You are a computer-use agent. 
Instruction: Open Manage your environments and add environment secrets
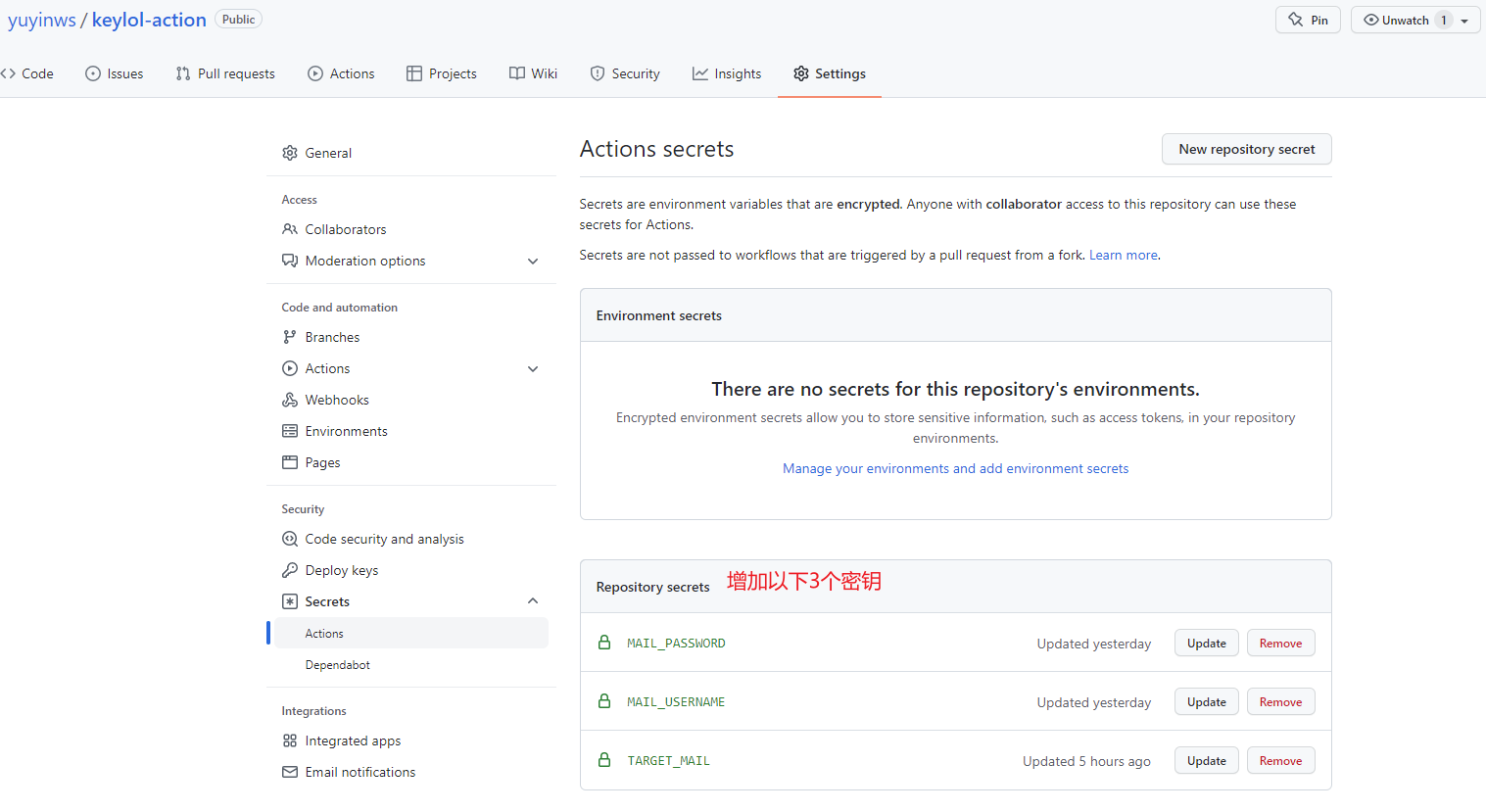955,468
